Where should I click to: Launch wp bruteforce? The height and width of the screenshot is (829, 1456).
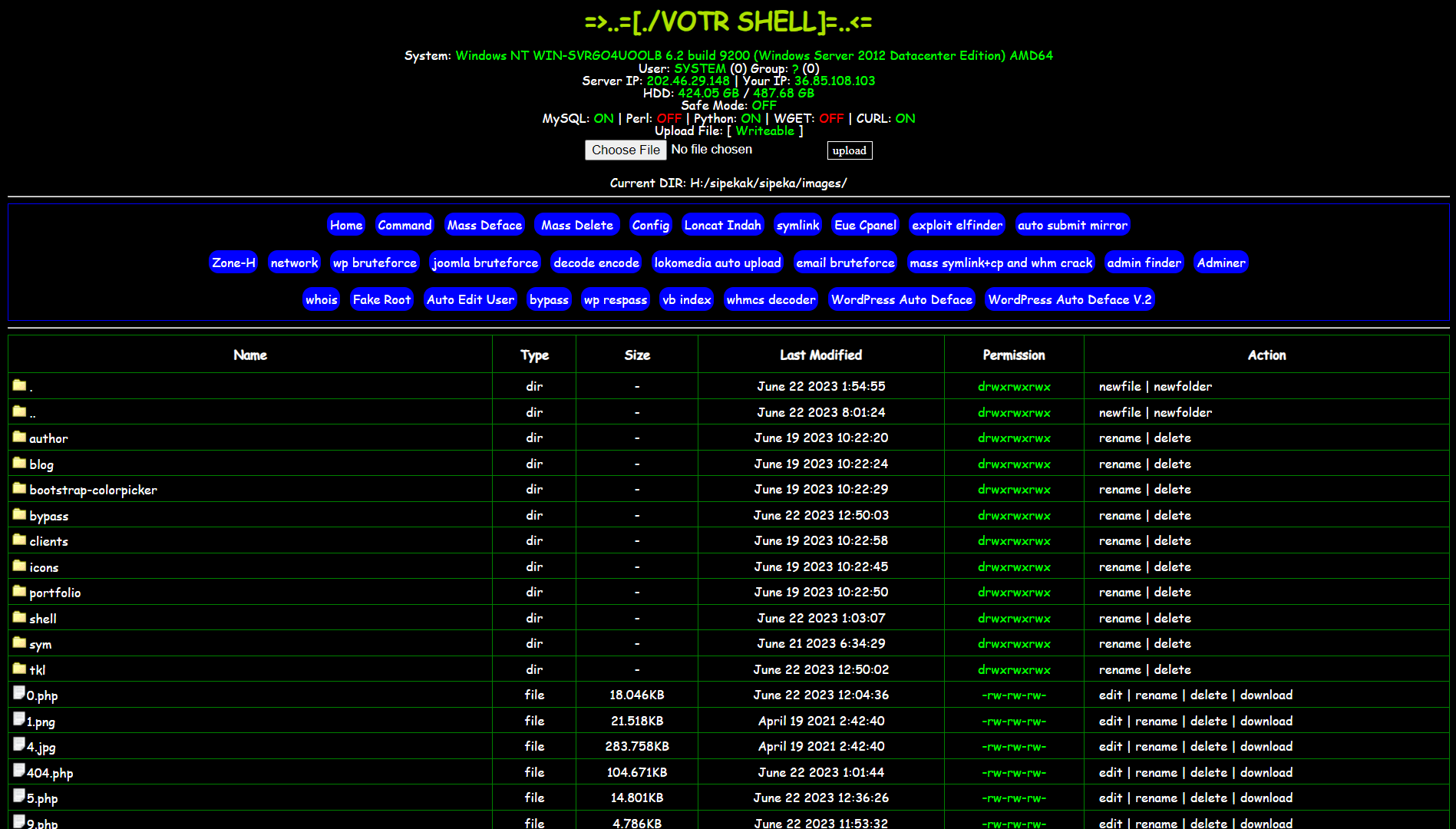click(375, 263)
